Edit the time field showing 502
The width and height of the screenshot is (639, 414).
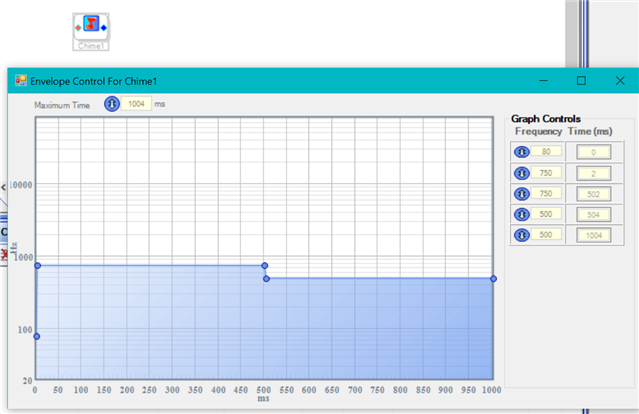click(593, 194)
